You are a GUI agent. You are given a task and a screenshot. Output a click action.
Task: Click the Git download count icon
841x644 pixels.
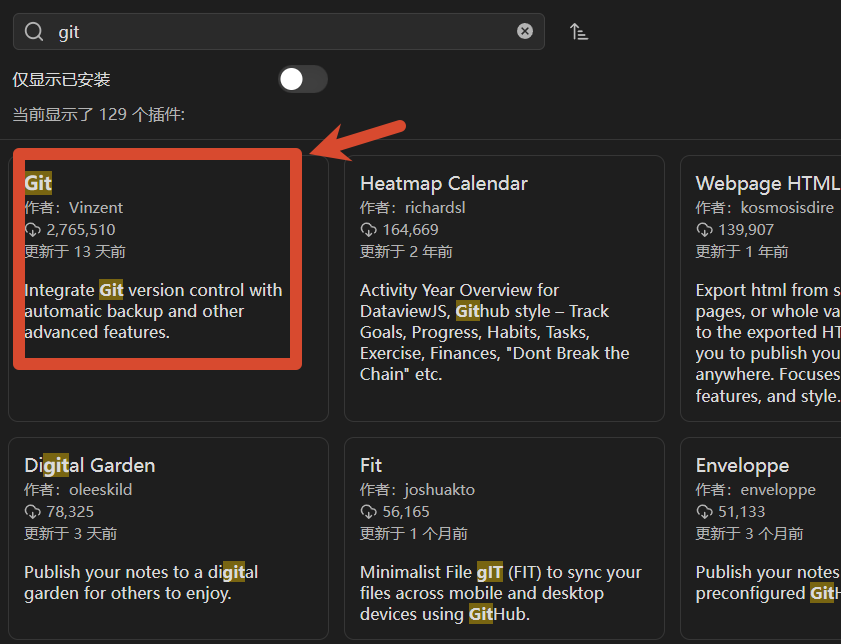(33, 230)
